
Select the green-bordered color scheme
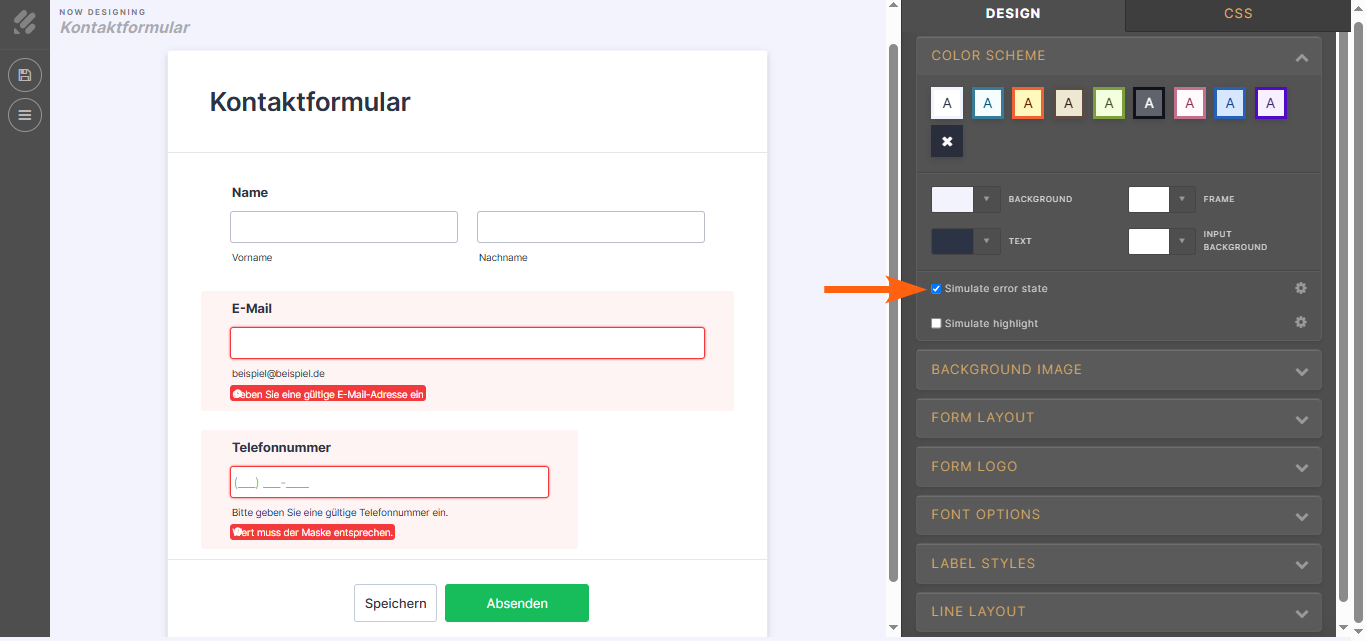1109,102
